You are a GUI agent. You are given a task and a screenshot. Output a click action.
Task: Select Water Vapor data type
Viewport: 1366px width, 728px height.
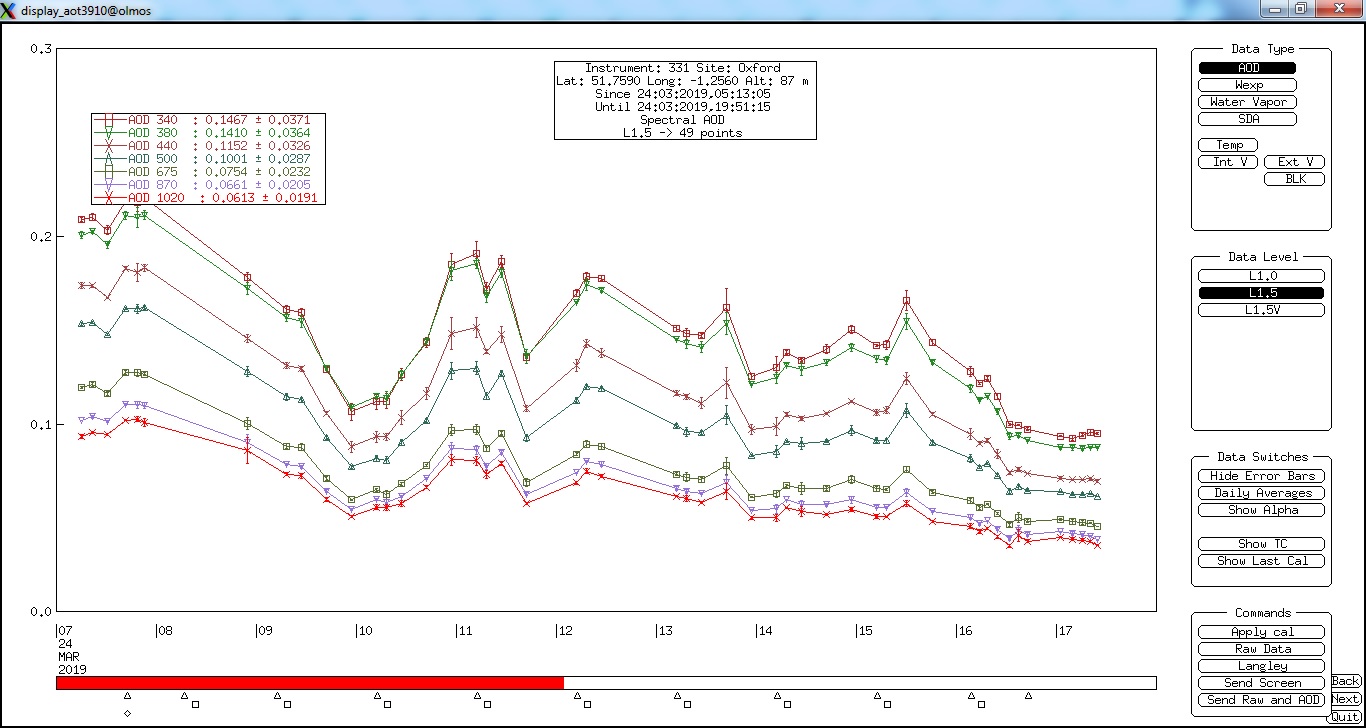[x=1247, y=102]
